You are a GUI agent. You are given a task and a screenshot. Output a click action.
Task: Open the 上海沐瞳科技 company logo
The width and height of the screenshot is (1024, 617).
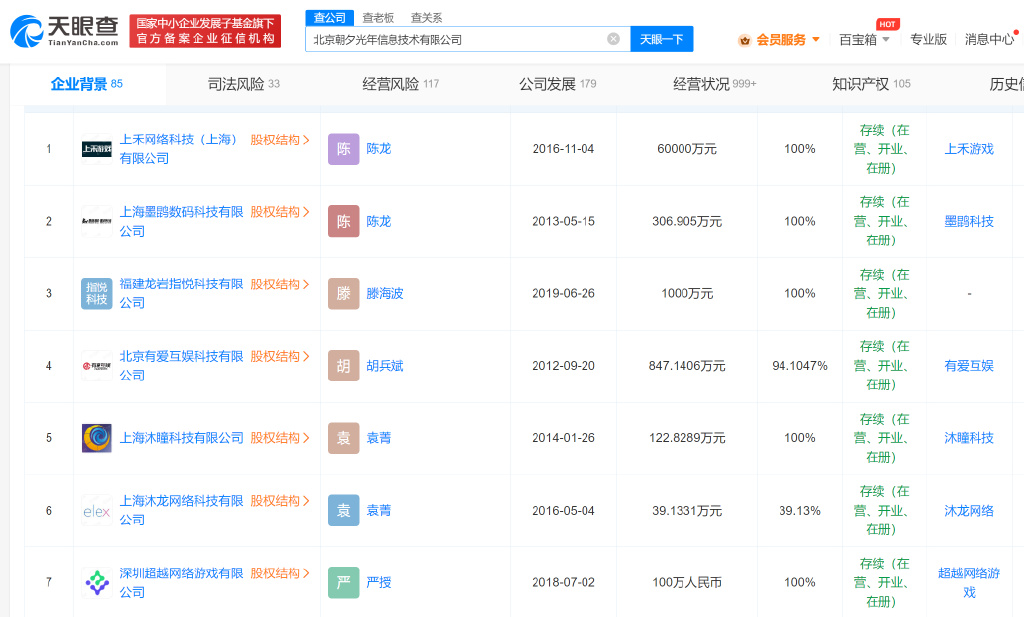97,438
